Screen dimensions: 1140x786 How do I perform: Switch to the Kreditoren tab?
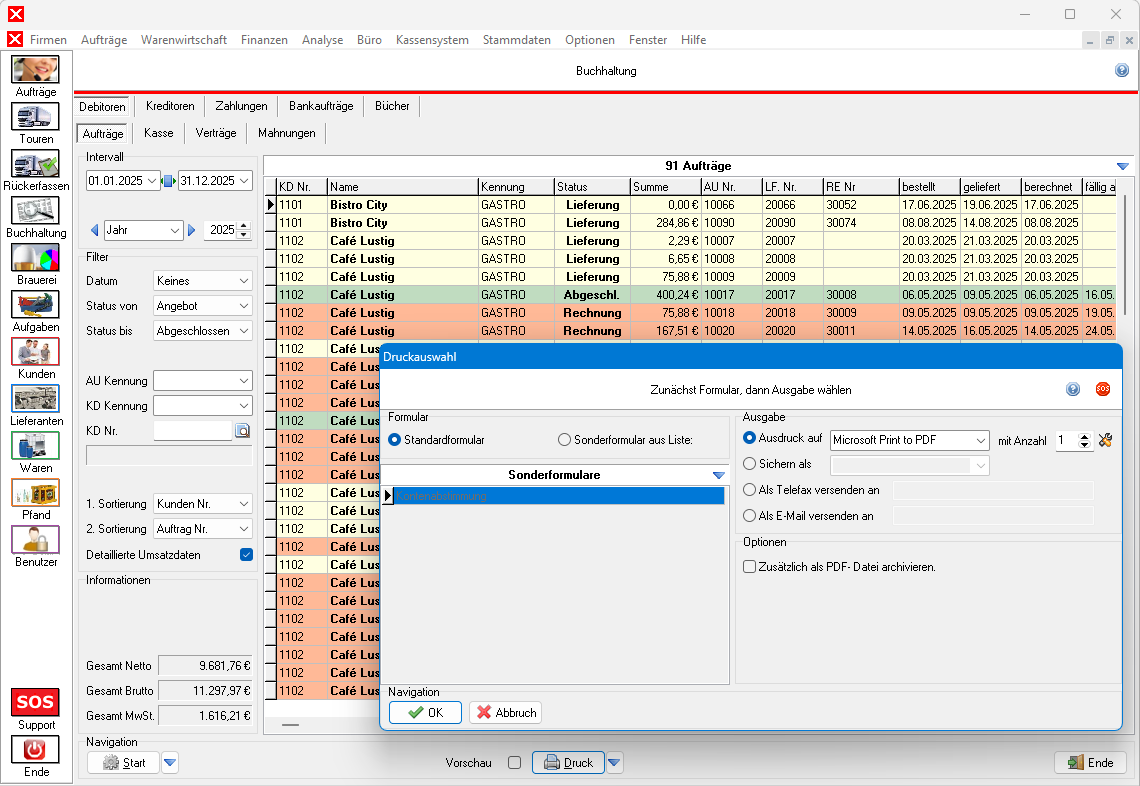tap(169, 106)
